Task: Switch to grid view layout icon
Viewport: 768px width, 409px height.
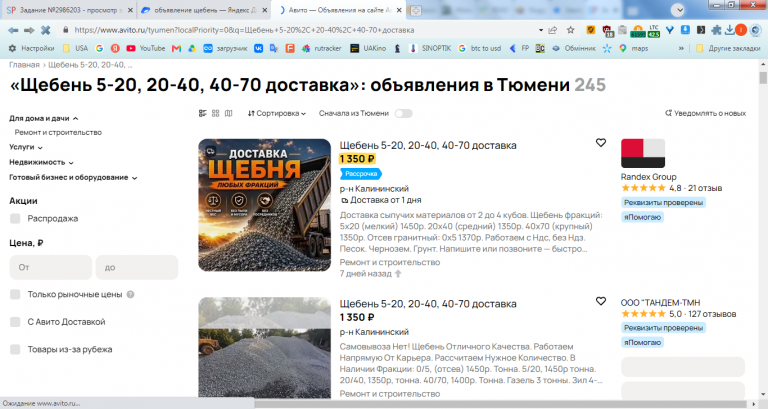Action: pyautogui.click(x=216, y=113)
